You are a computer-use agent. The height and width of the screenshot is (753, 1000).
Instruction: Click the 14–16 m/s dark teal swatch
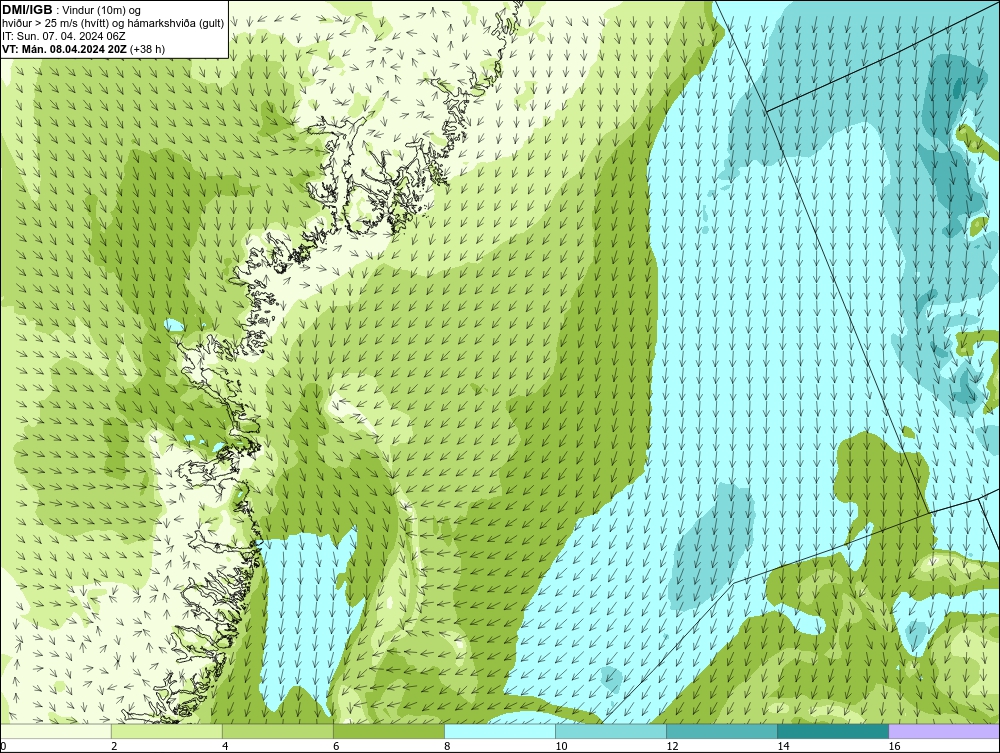832,731
